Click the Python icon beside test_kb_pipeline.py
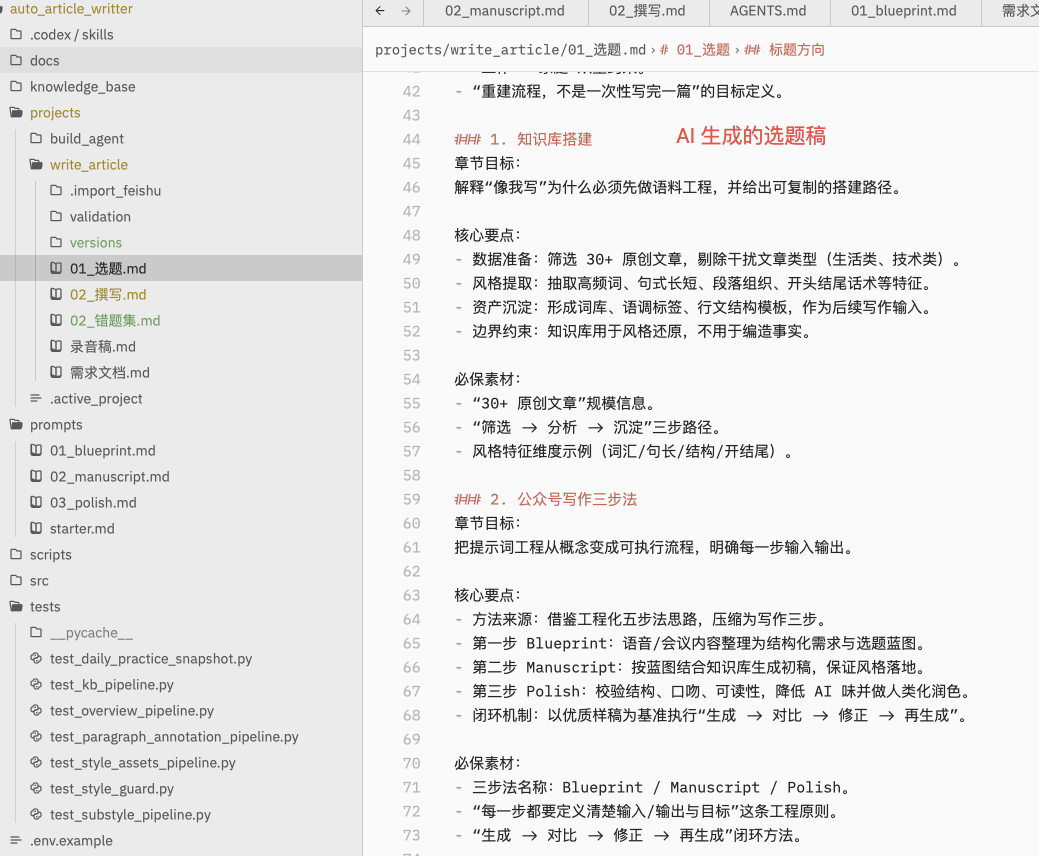 [x=36, y=684]
